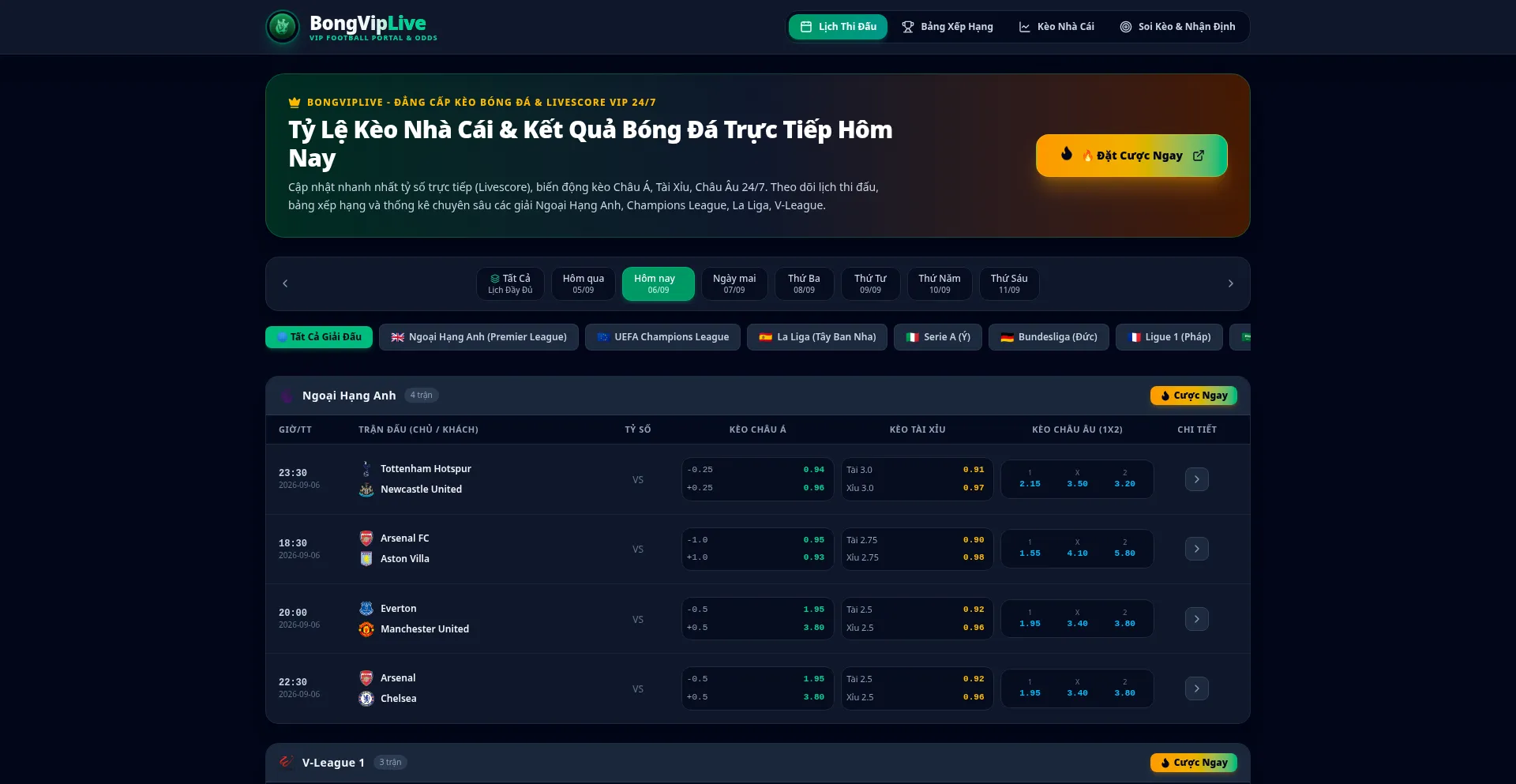Select the Hôm nay 06/09 date tab

pyautogui.click(x=659, y=283)
